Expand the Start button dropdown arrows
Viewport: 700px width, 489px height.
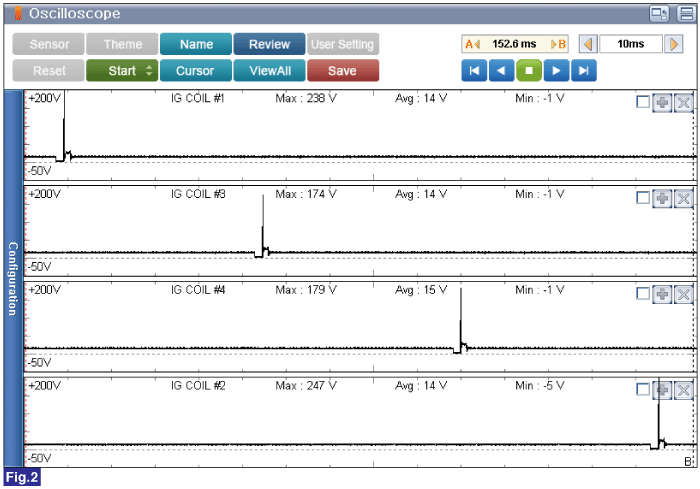(x=149, y=71)
